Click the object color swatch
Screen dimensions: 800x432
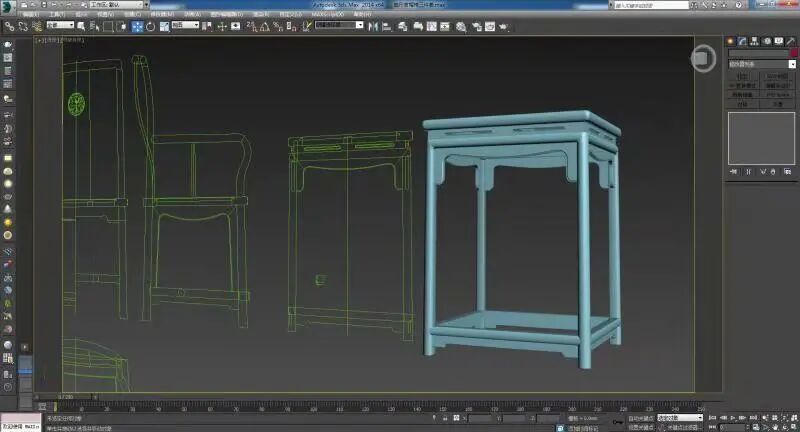[x=793, y=53]
